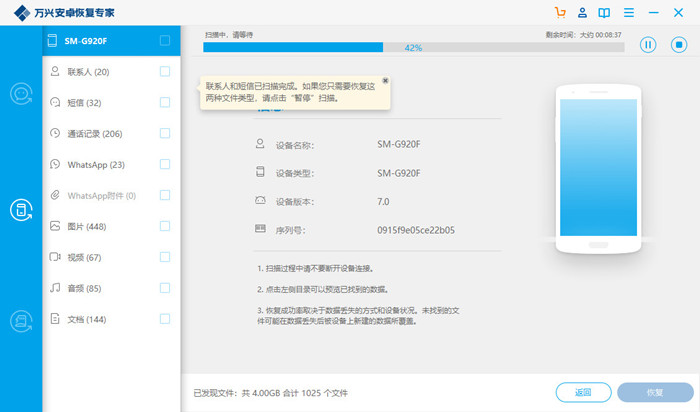Open the 图片 (448) category
Image resolution: width=700 pixels, height=412 pixels.
pyautogui.click(x=111, y=226)
